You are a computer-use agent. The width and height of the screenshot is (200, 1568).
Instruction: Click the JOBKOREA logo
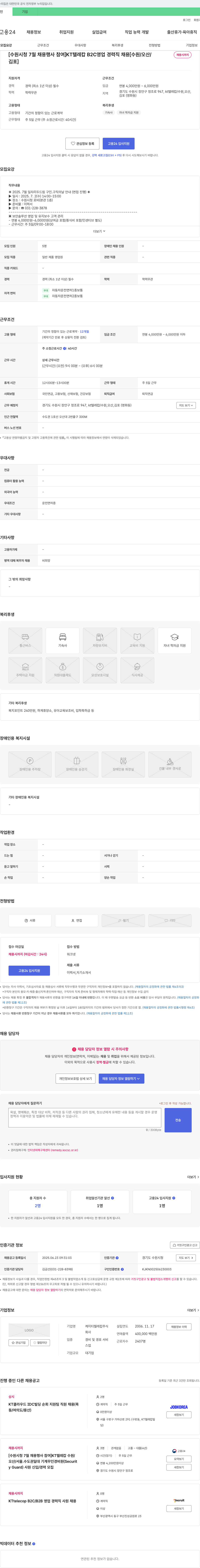[x=179, y=1407]
